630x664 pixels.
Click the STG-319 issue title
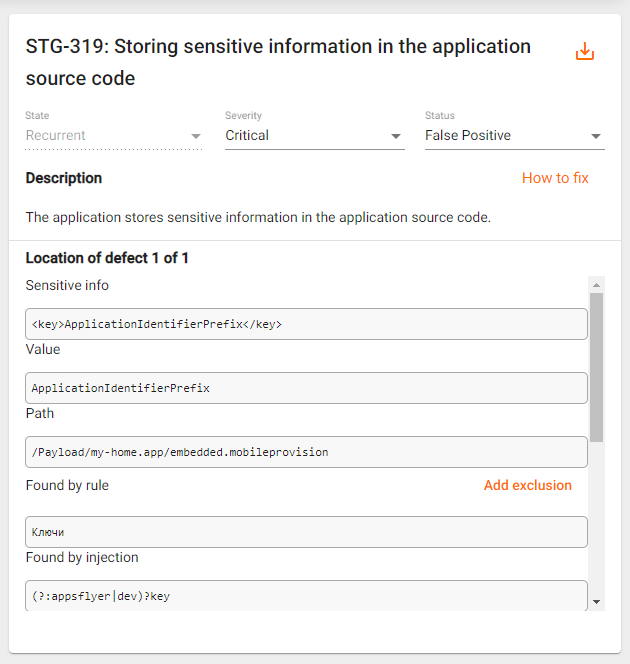278,62
